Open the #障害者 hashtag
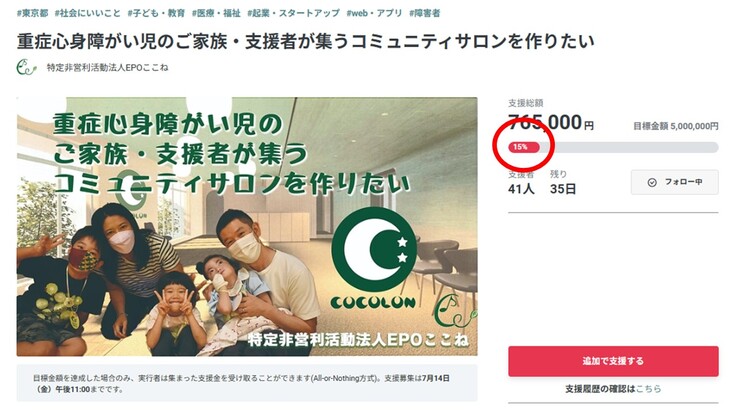The image size is (736, 414). click(424, 13)
